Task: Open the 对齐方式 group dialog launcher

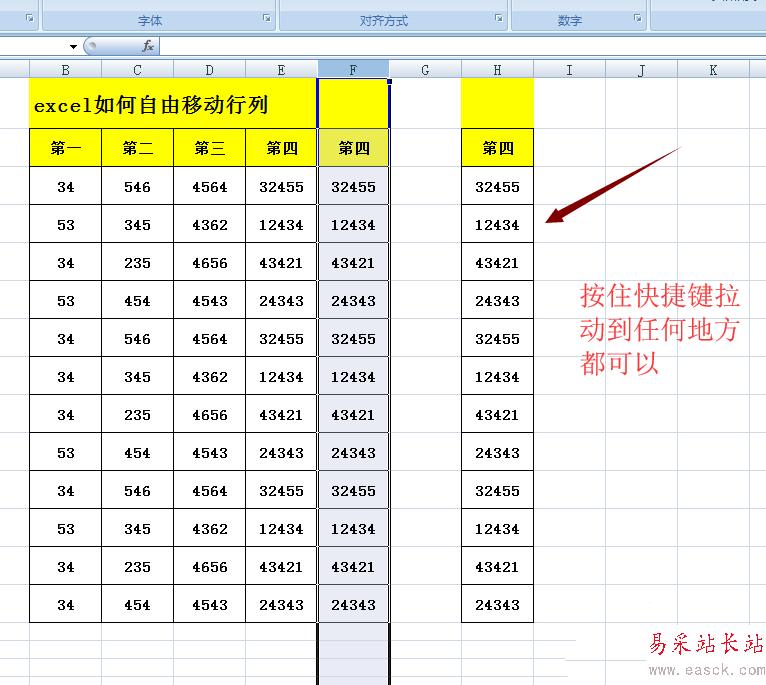Action: (x=499, y=19)
